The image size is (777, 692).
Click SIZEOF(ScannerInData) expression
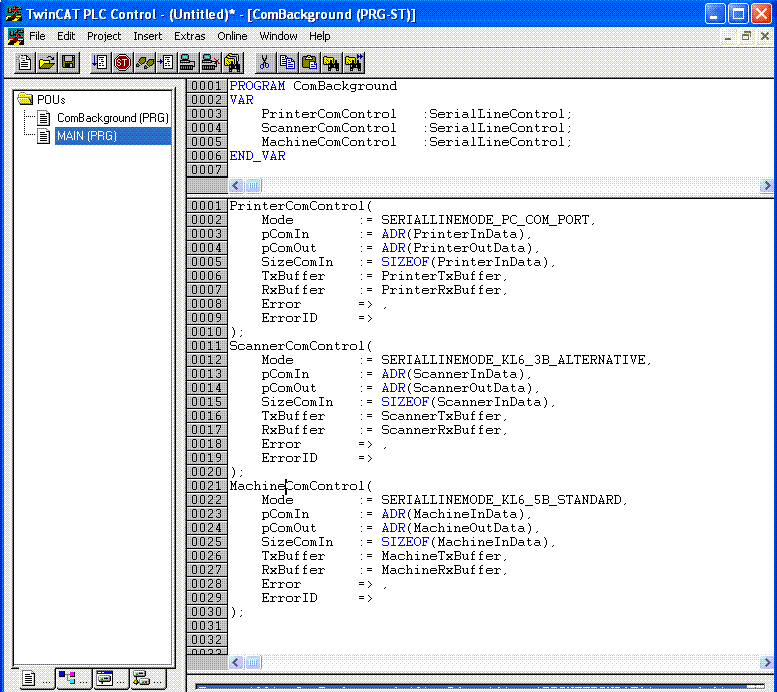pyautogui.click(x=465, y=402)
